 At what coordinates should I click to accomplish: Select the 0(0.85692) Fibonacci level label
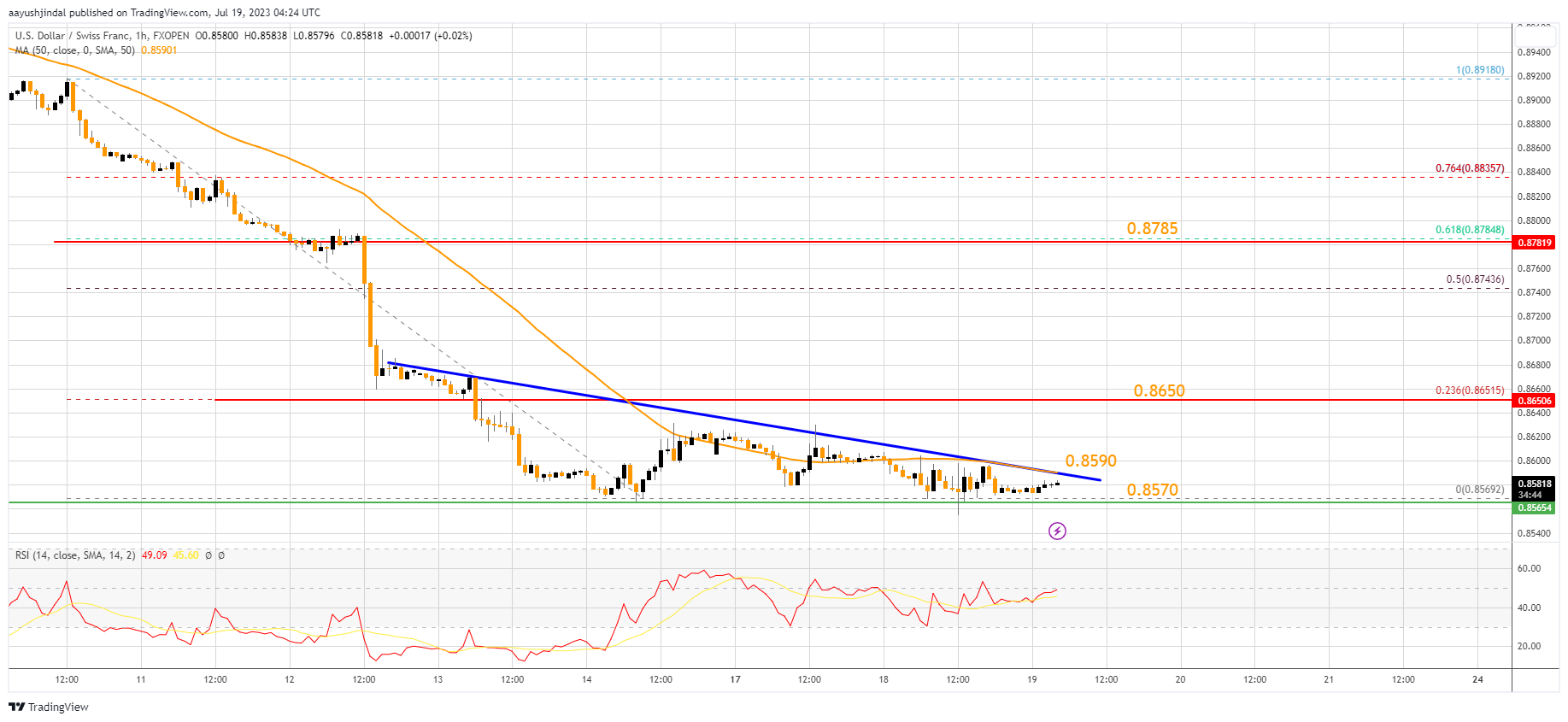click(x=1480, y=490)
